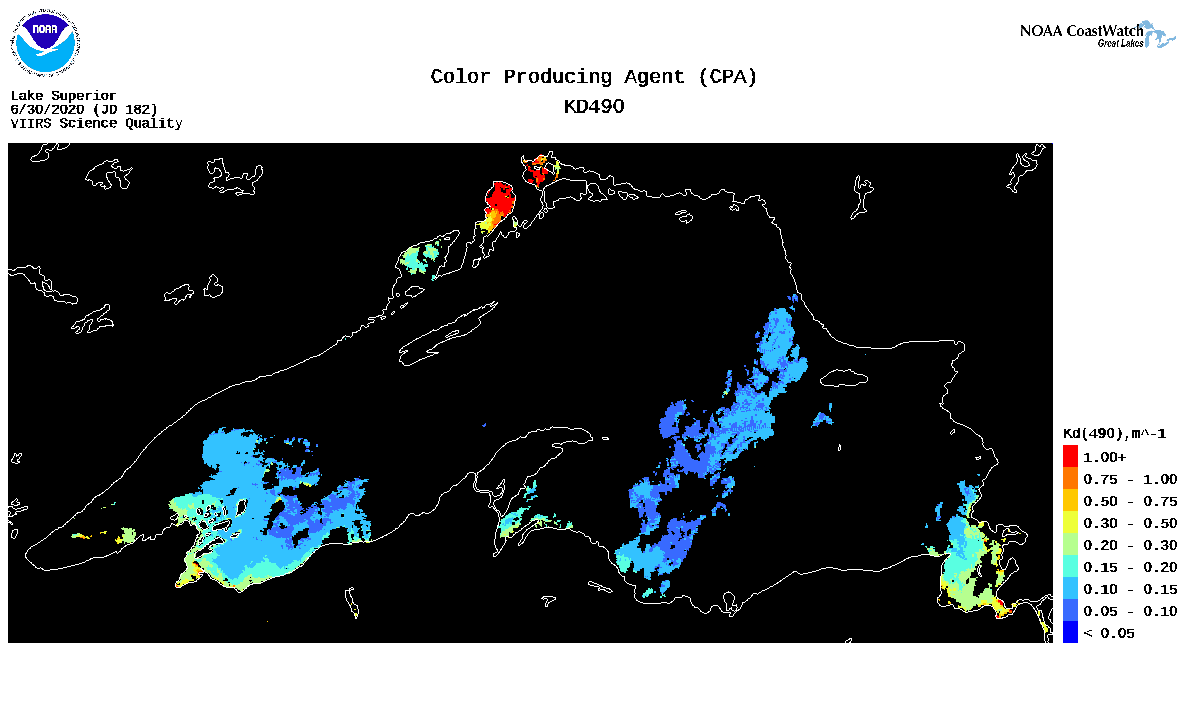This screenshot has height=703, width=1188.
Task: Click the '0.20 - 0.30' legend label
Action: tap(1130, 545)
